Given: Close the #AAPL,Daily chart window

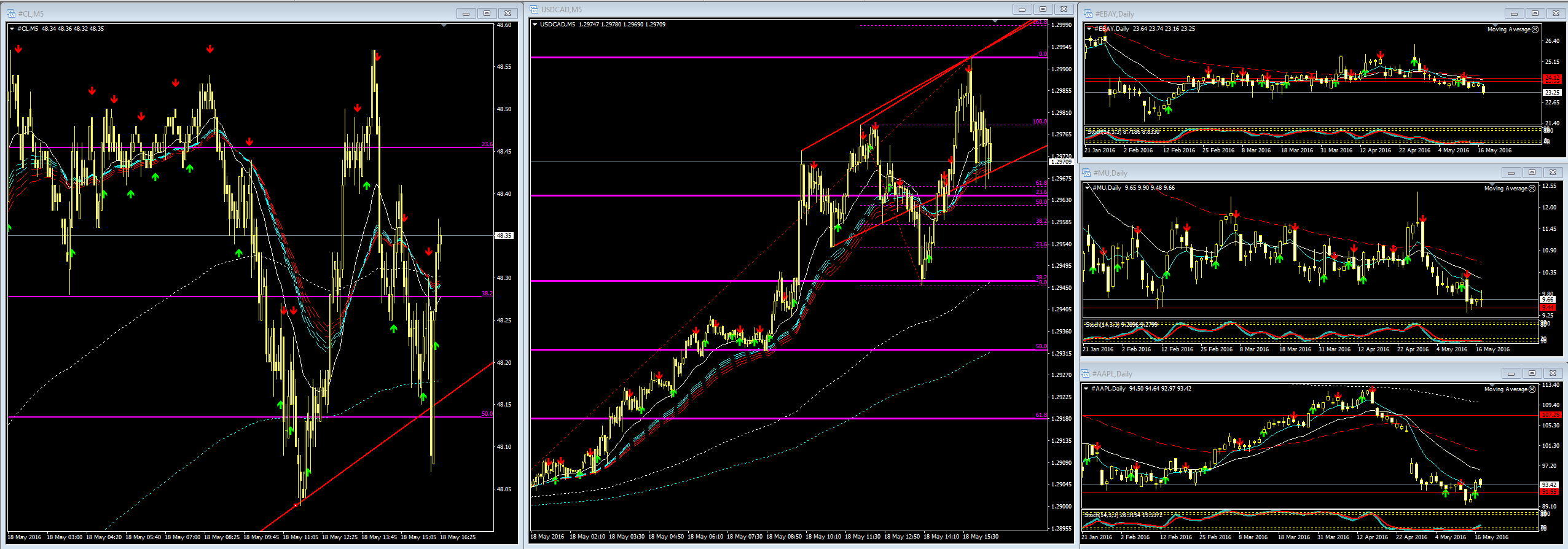Looking at the screenshot, I should 1553,373.
